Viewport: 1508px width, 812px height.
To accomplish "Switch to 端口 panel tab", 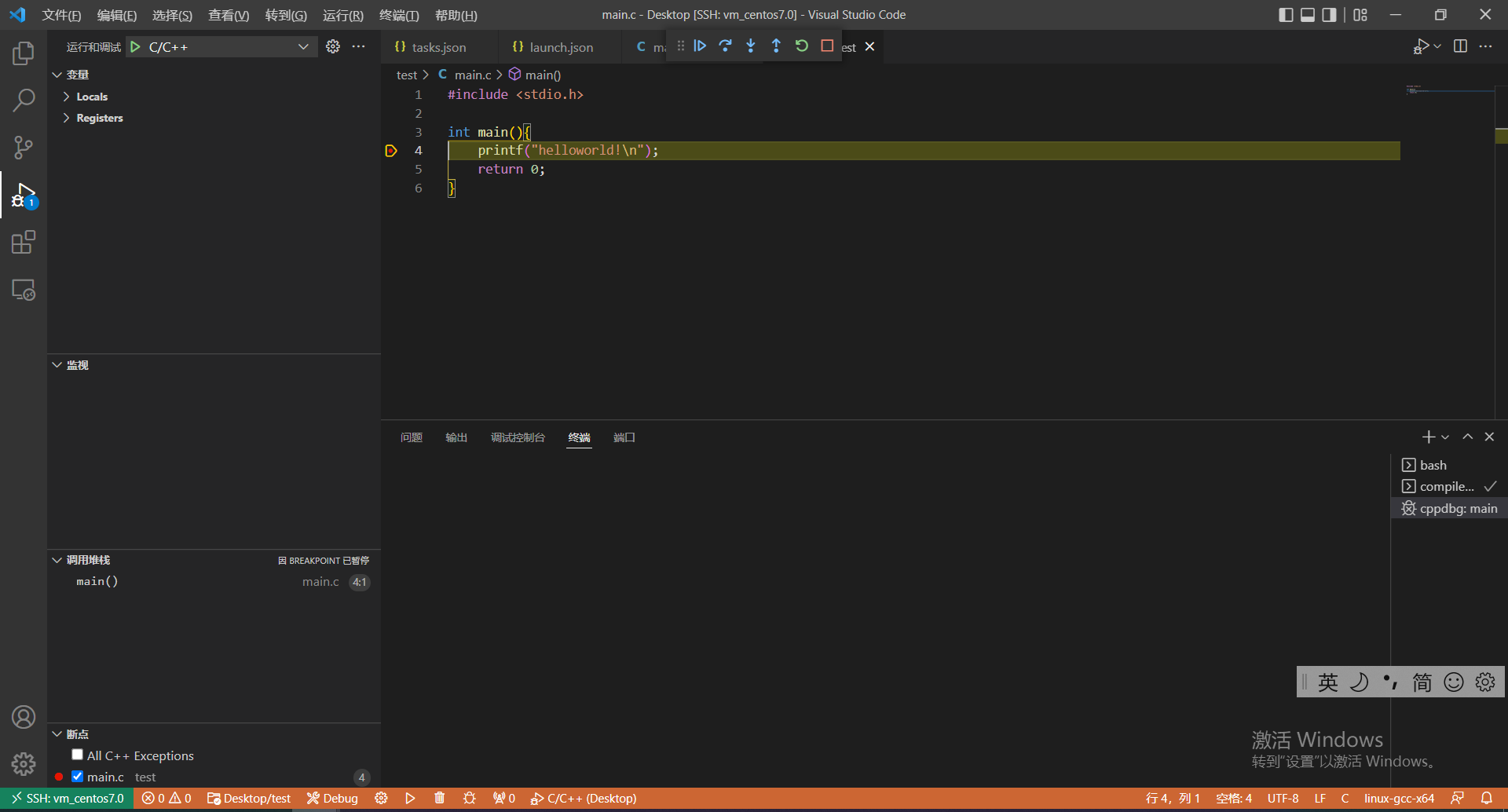I will click(624, 437).
